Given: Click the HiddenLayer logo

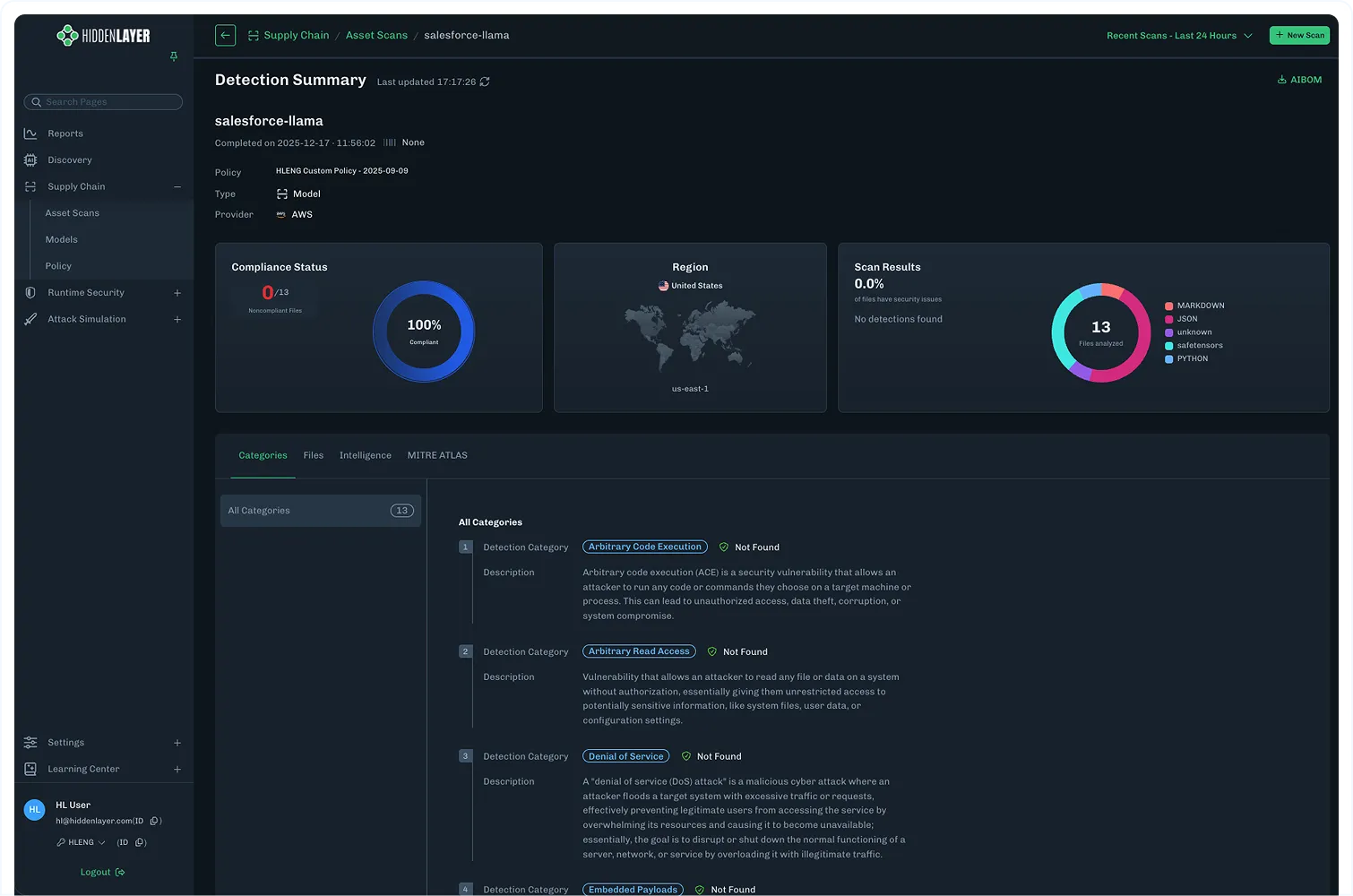Looking at the screenshot, I should pos(103,36).
